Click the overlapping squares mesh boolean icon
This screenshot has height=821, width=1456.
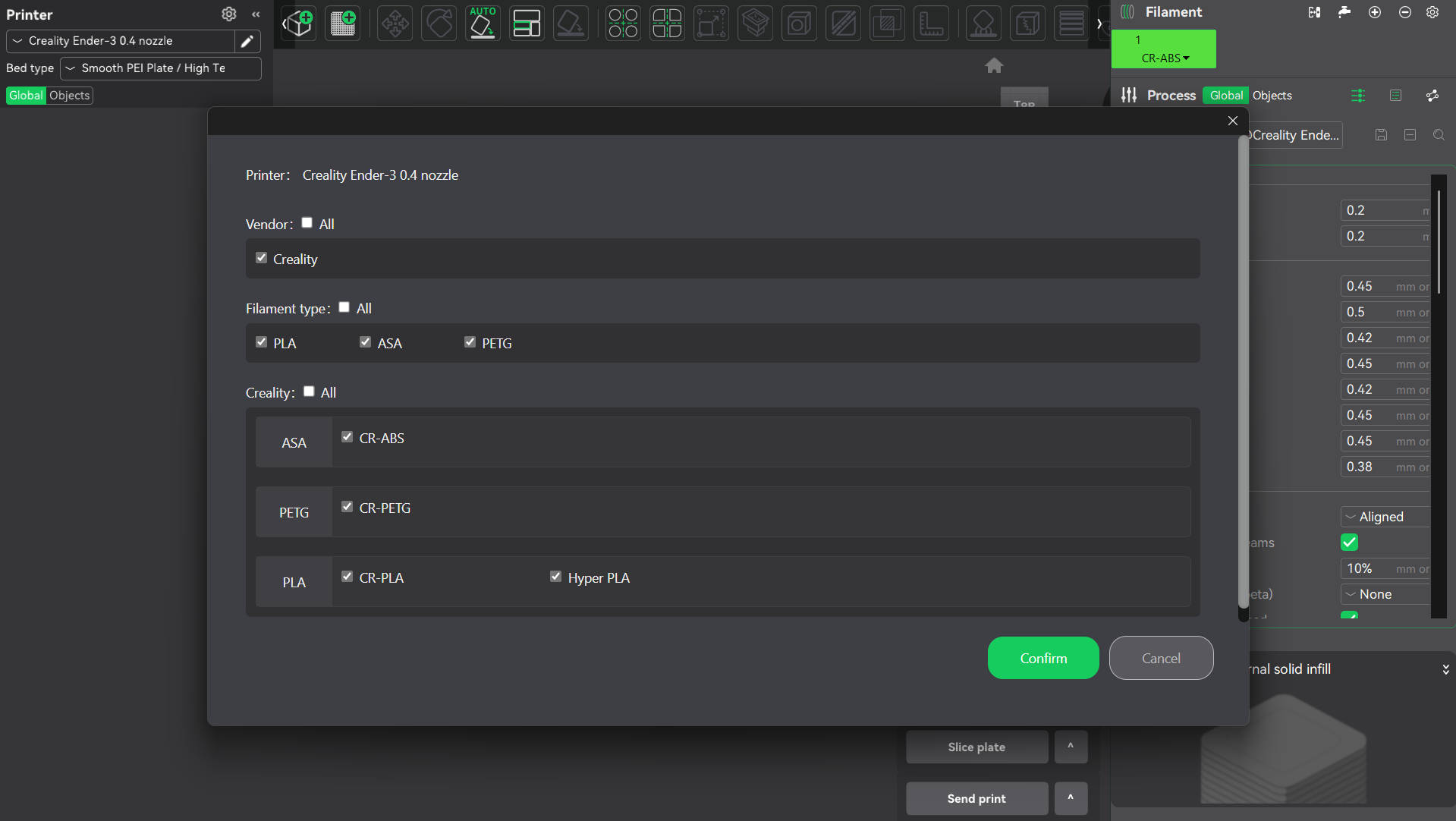pyautogui.click(x=887, y=24)
